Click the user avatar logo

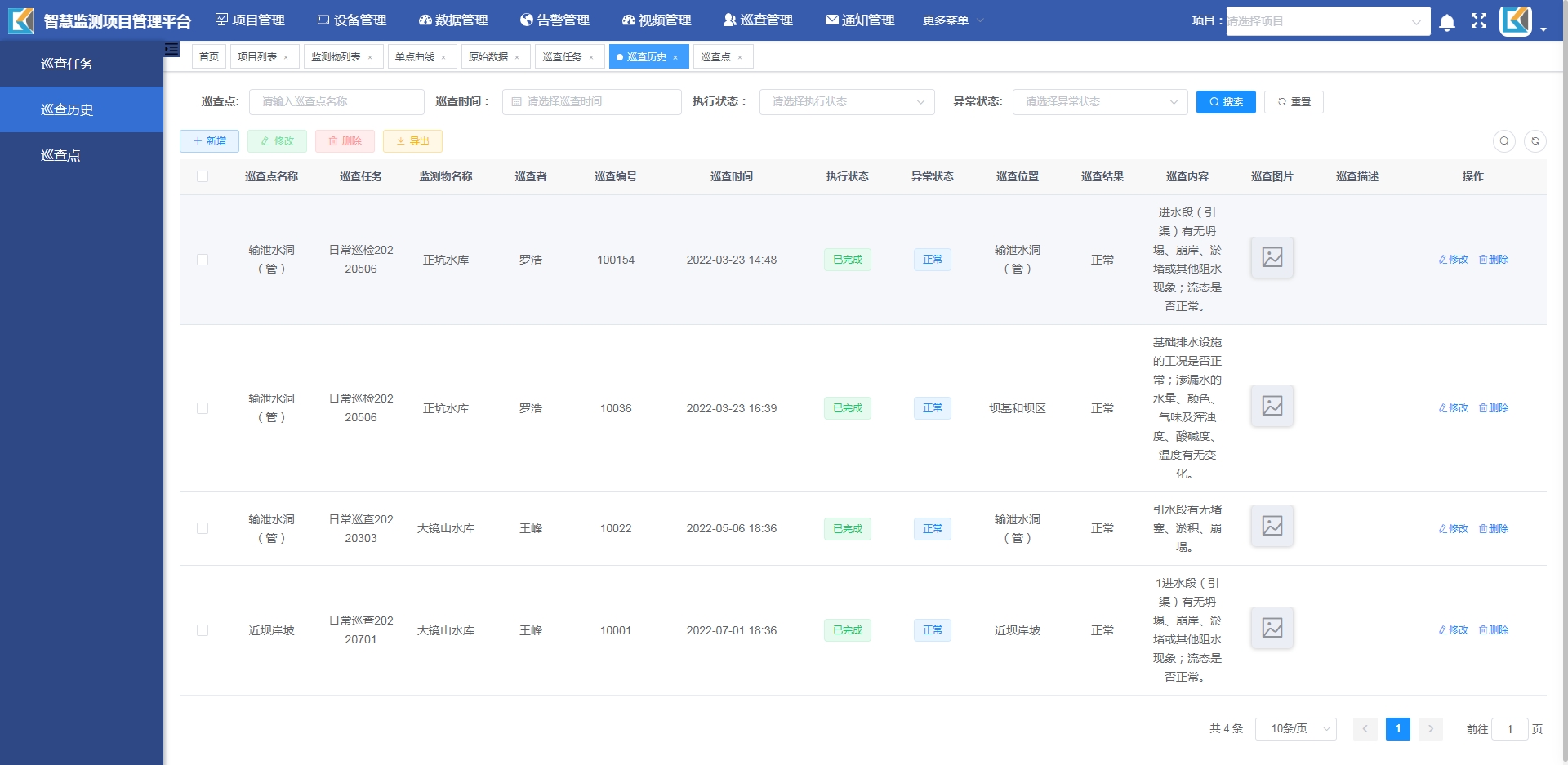pos(1516,21)
